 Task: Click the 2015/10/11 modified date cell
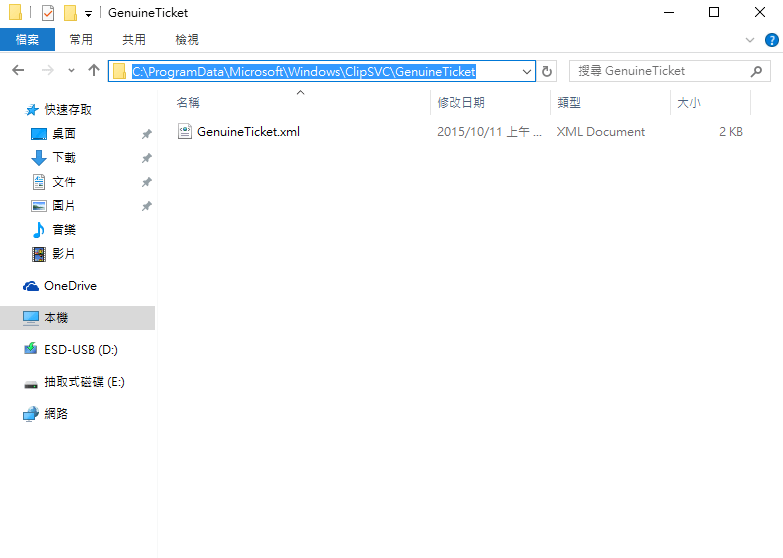tap(489, 132)
